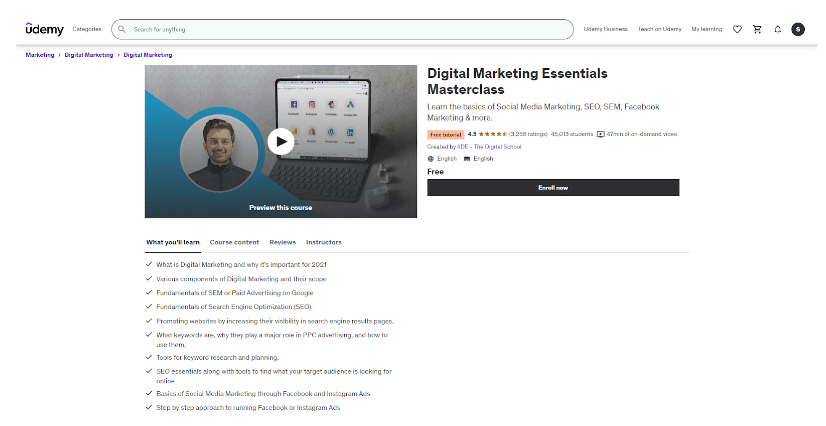Click 'What is Digital Marketing' learning point
Image resolution: width=826 pixels, height=426 pixels.
pos(241,265)
